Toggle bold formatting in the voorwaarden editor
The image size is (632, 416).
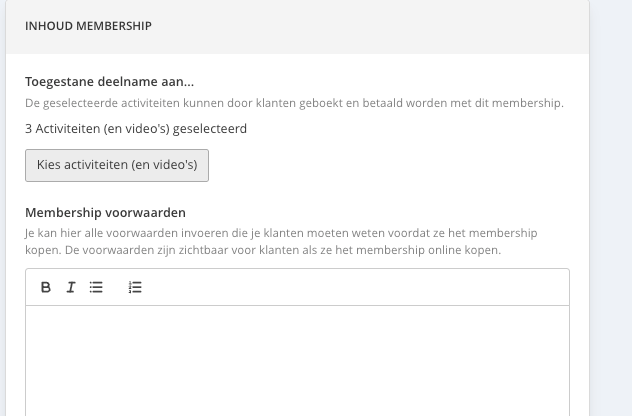pyautogui.click(x=46, y=287)
